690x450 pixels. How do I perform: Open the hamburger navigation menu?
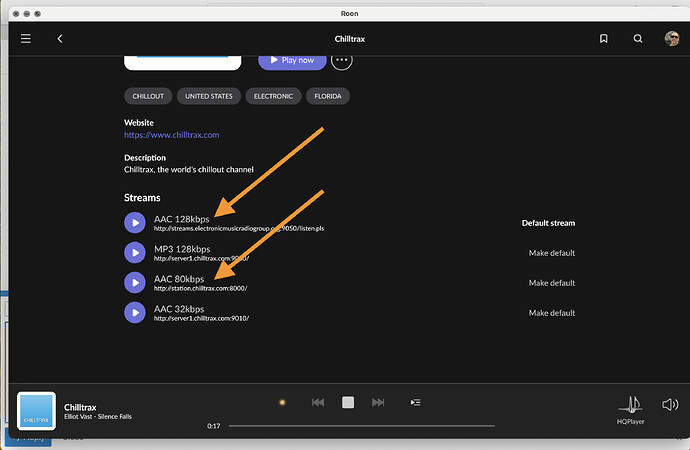point(26,39)
